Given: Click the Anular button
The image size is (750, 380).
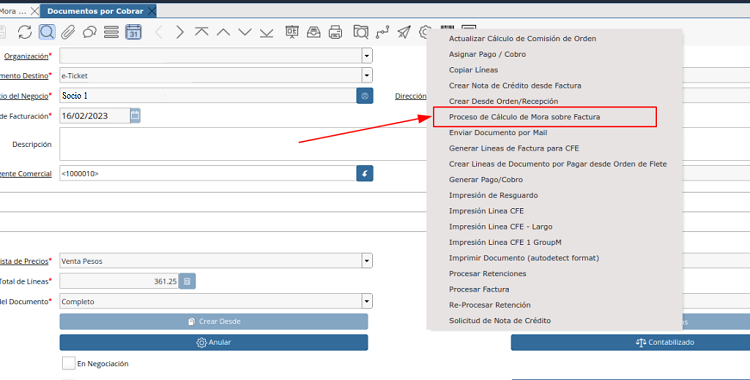Looking at the screenshot, I should point(213,342).
